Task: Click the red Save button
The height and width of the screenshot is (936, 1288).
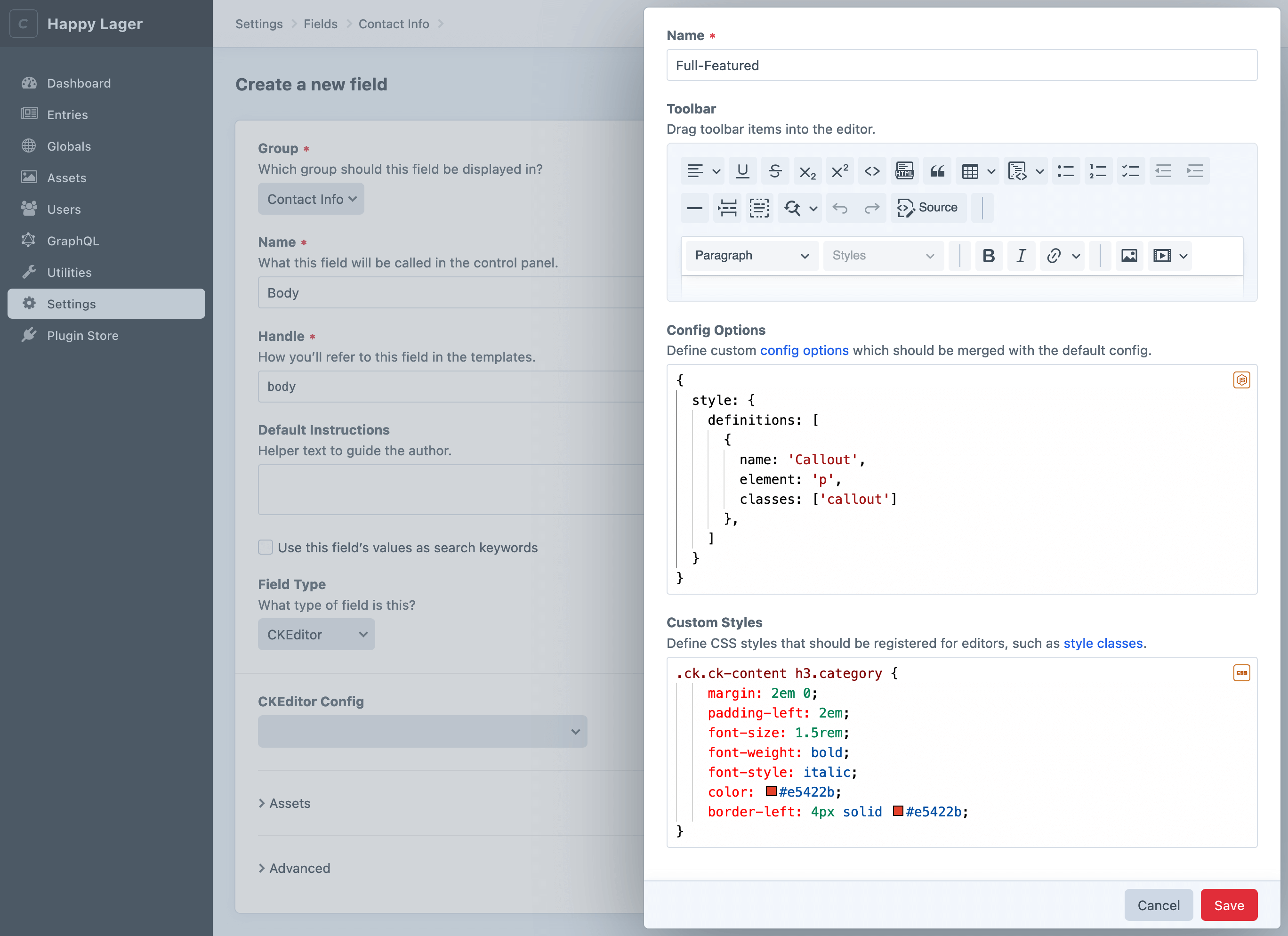Action: point(1228,905)
